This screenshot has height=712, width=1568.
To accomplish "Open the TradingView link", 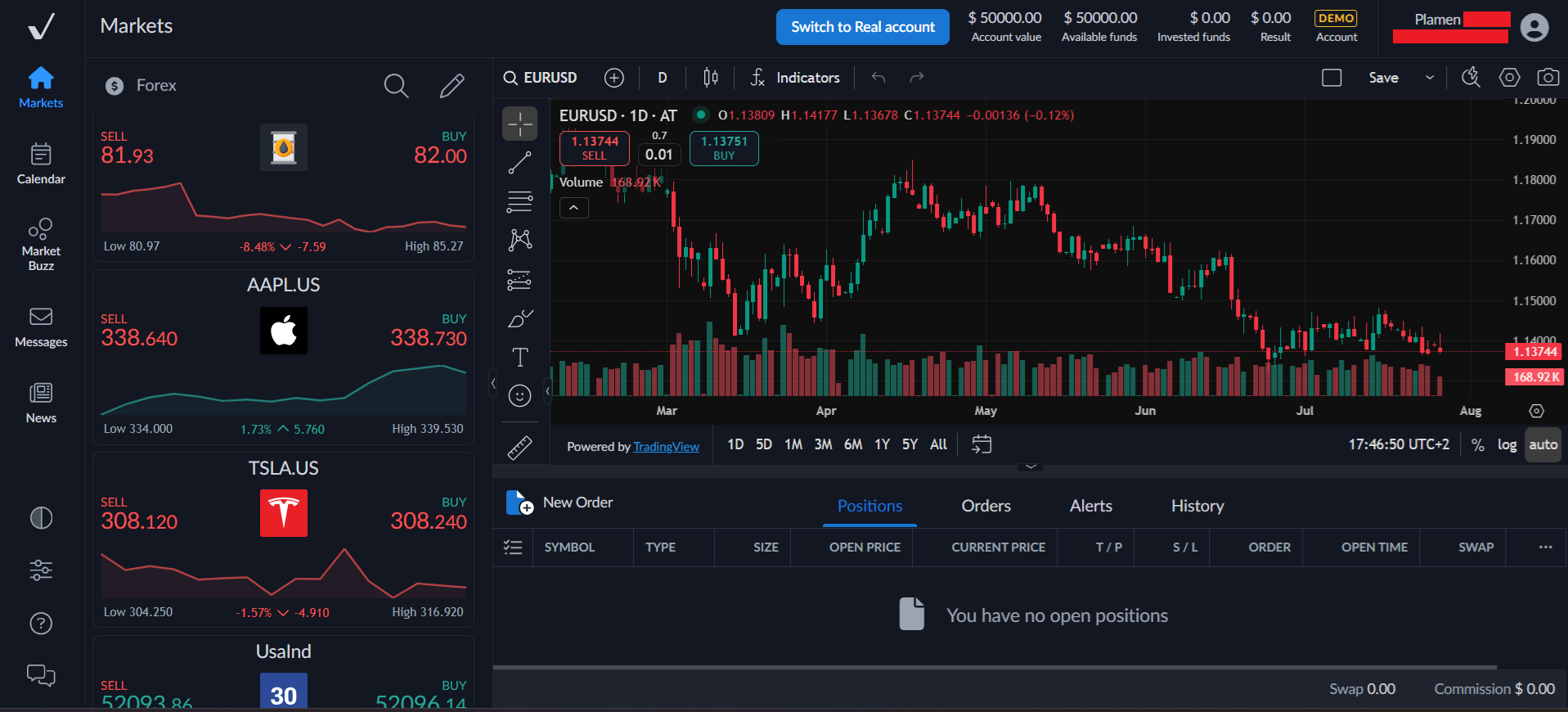I will [666, 447].
